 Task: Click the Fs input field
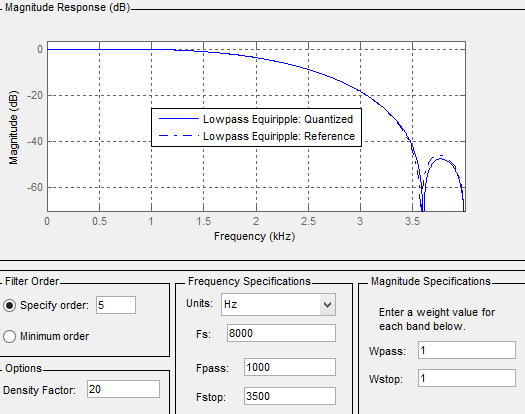281,333
